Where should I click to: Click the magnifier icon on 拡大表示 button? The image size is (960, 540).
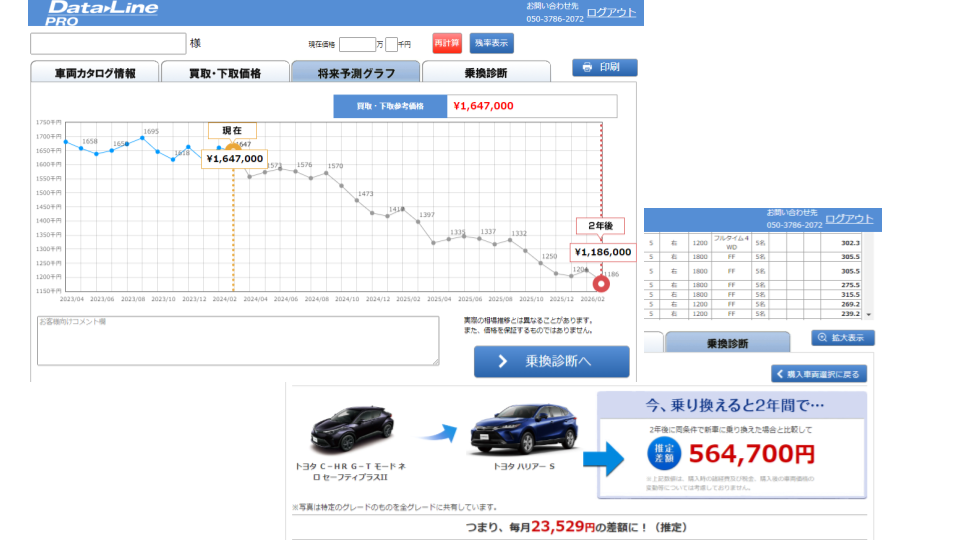pos(823,338)
